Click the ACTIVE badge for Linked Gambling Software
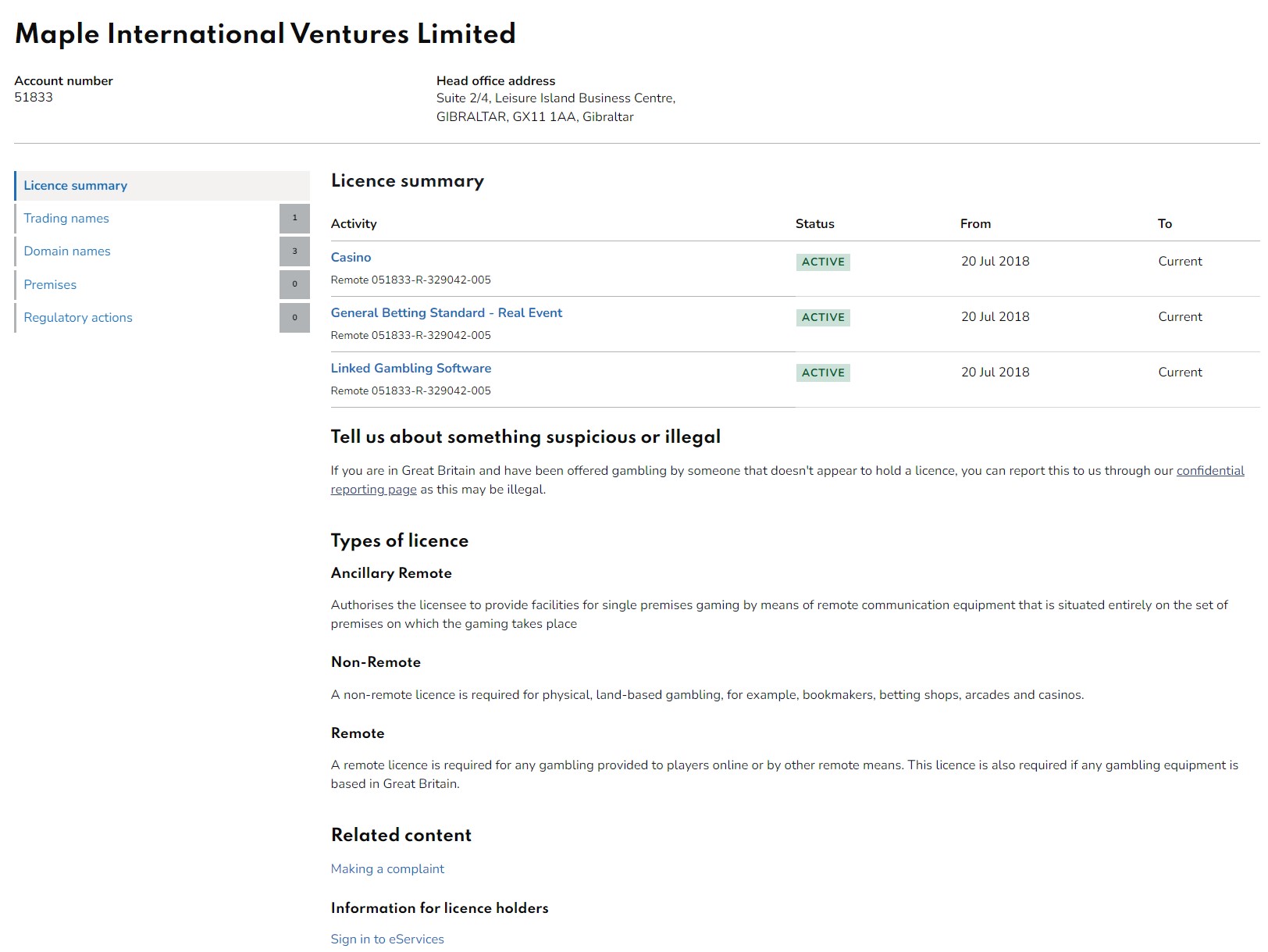This screenshot has width=1268, height=952. point(823,373)
